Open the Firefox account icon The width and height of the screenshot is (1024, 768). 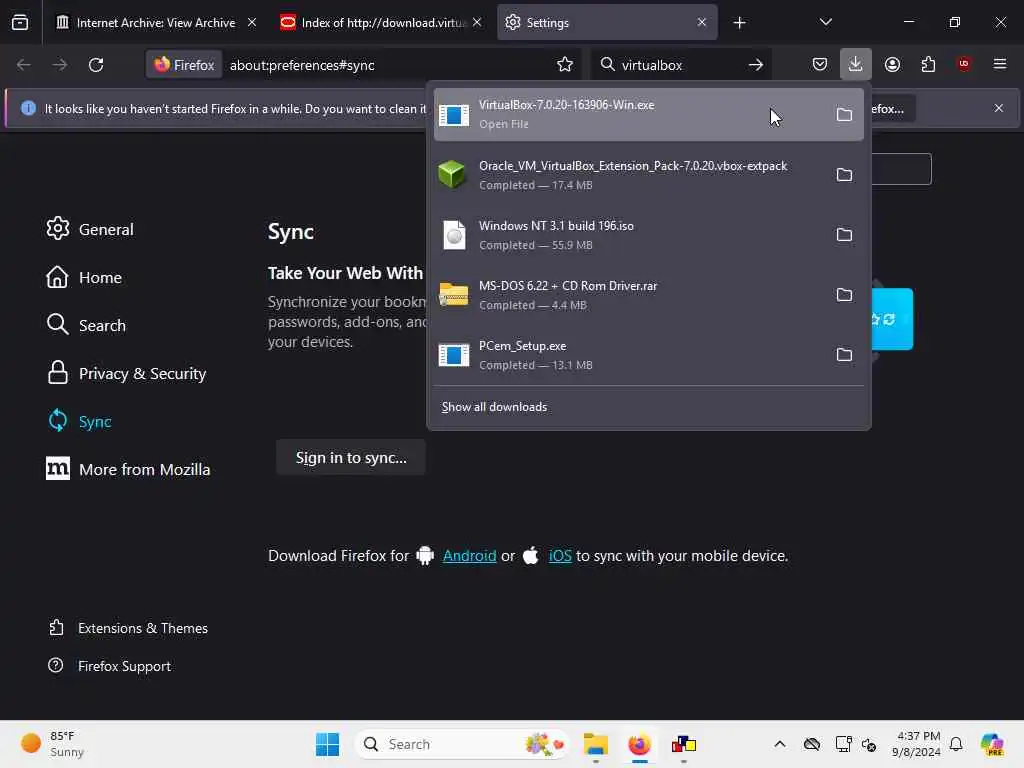[892, 64]
